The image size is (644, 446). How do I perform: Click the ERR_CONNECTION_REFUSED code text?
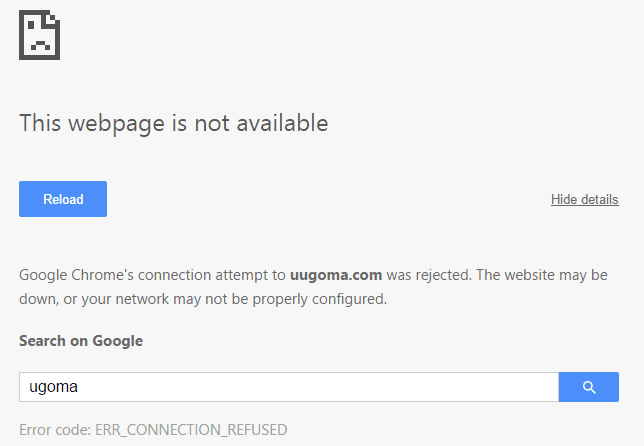(191, 430)
